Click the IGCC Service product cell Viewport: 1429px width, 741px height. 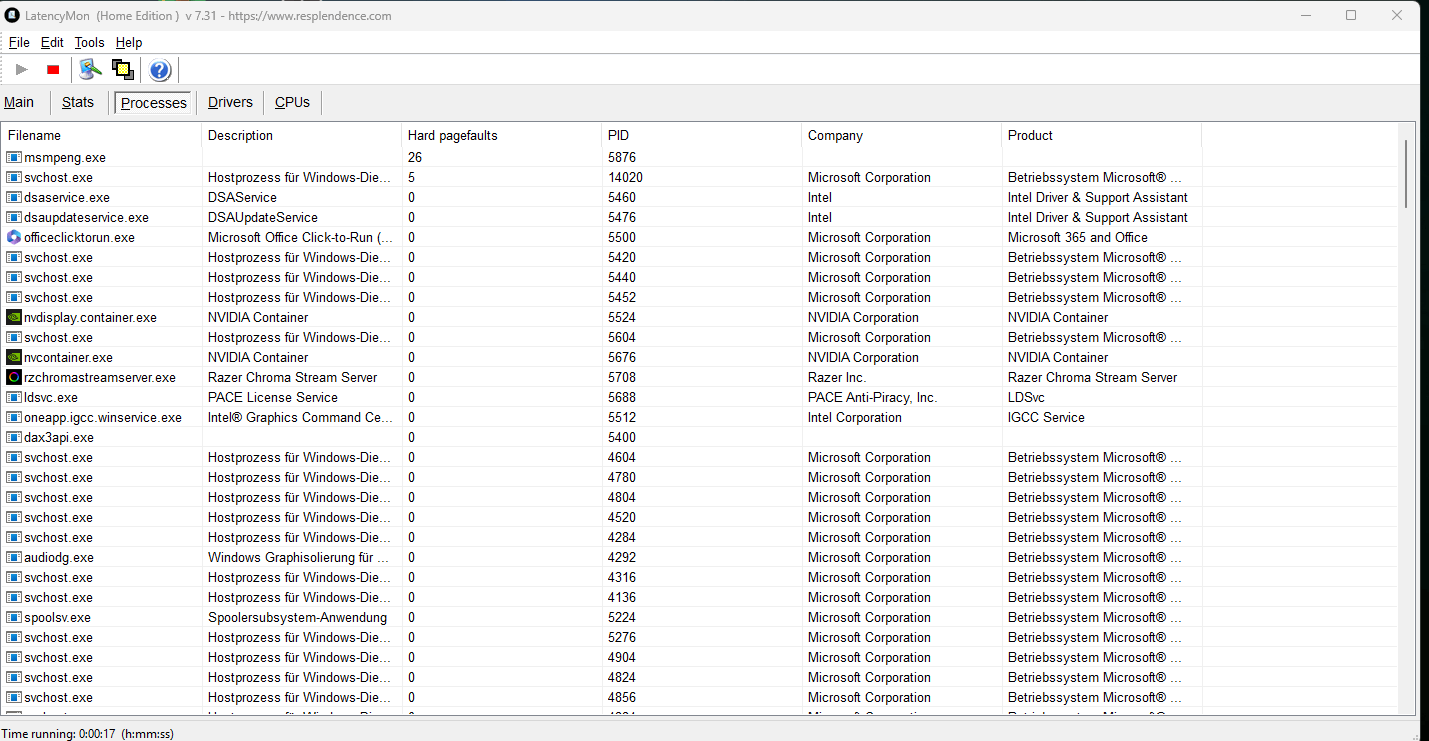[1046, 417]
